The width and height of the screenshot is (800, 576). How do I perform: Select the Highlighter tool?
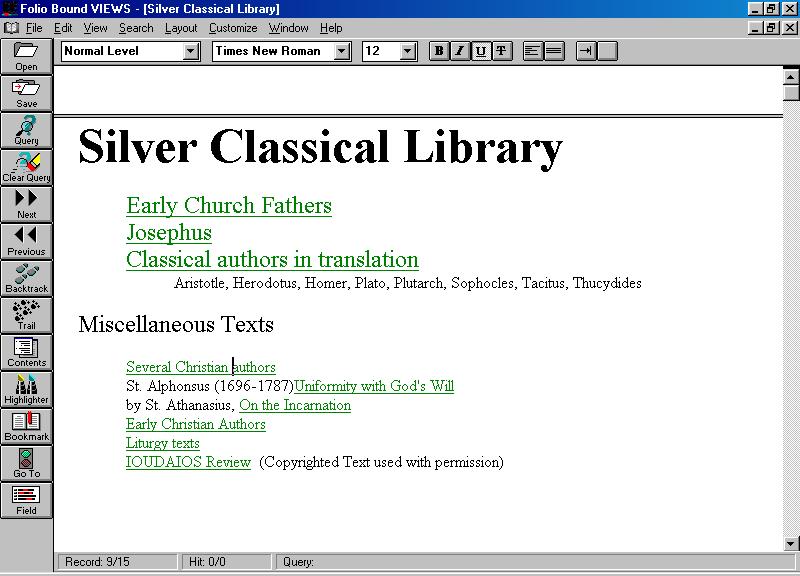[27, 390]
